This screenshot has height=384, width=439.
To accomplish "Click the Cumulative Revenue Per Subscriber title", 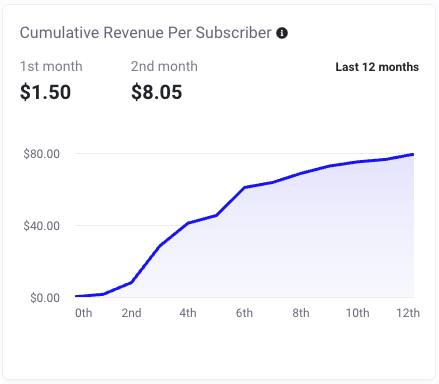I will pyautogui.click(x=146, y=33).
